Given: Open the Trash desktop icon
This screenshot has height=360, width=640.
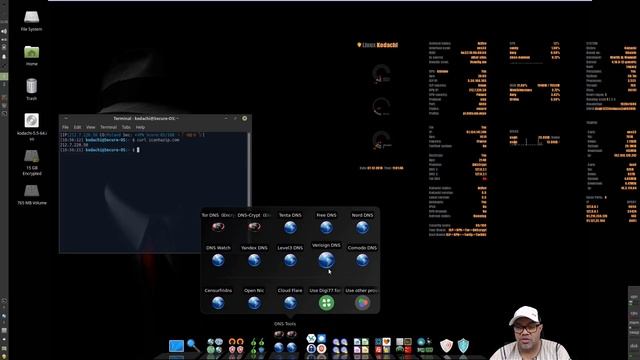Looking at the screenshot, I should click(31, 87).
